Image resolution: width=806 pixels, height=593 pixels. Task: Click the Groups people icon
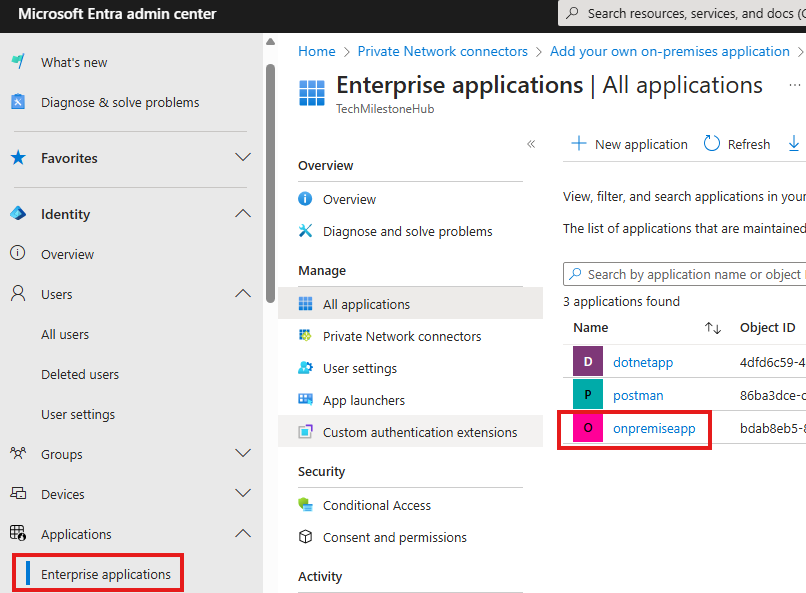(x=18, y=453)
